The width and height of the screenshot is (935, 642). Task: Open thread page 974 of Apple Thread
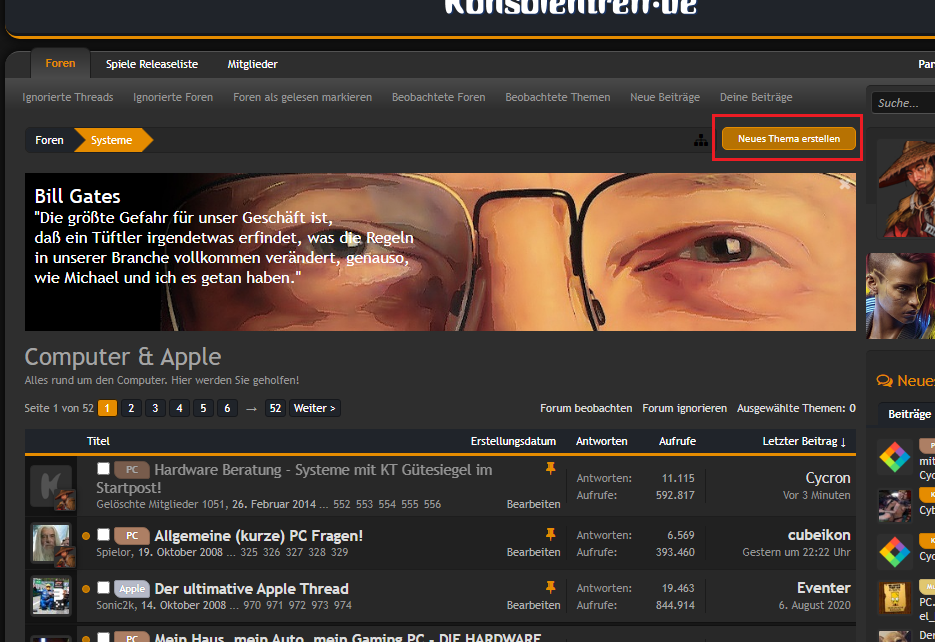[342, 606]
